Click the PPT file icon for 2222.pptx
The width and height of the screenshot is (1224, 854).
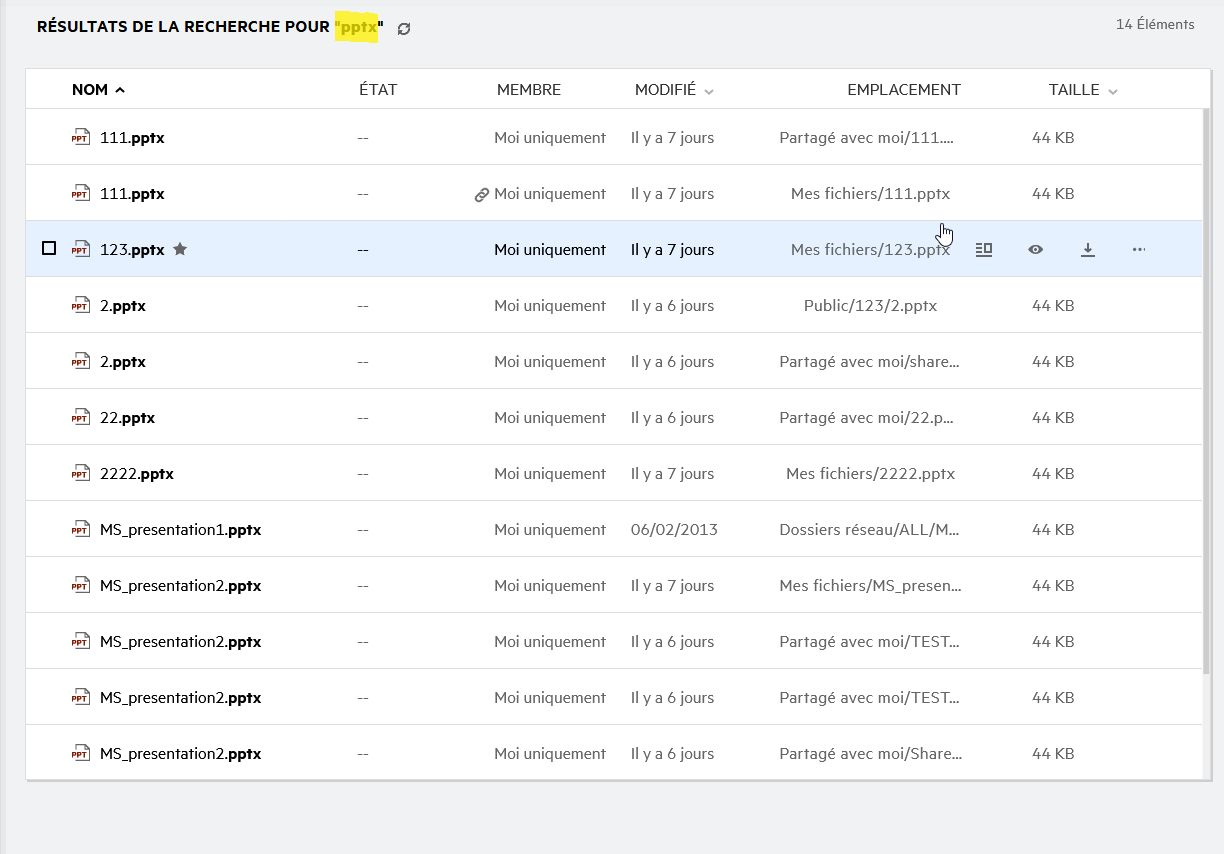(80, 474)
